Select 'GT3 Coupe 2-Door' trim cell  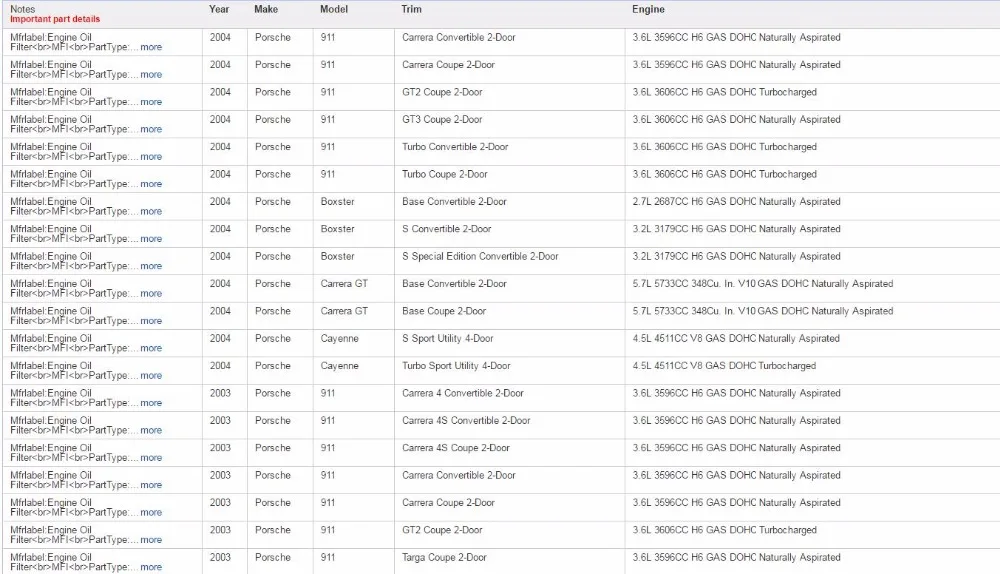[442, 120]
